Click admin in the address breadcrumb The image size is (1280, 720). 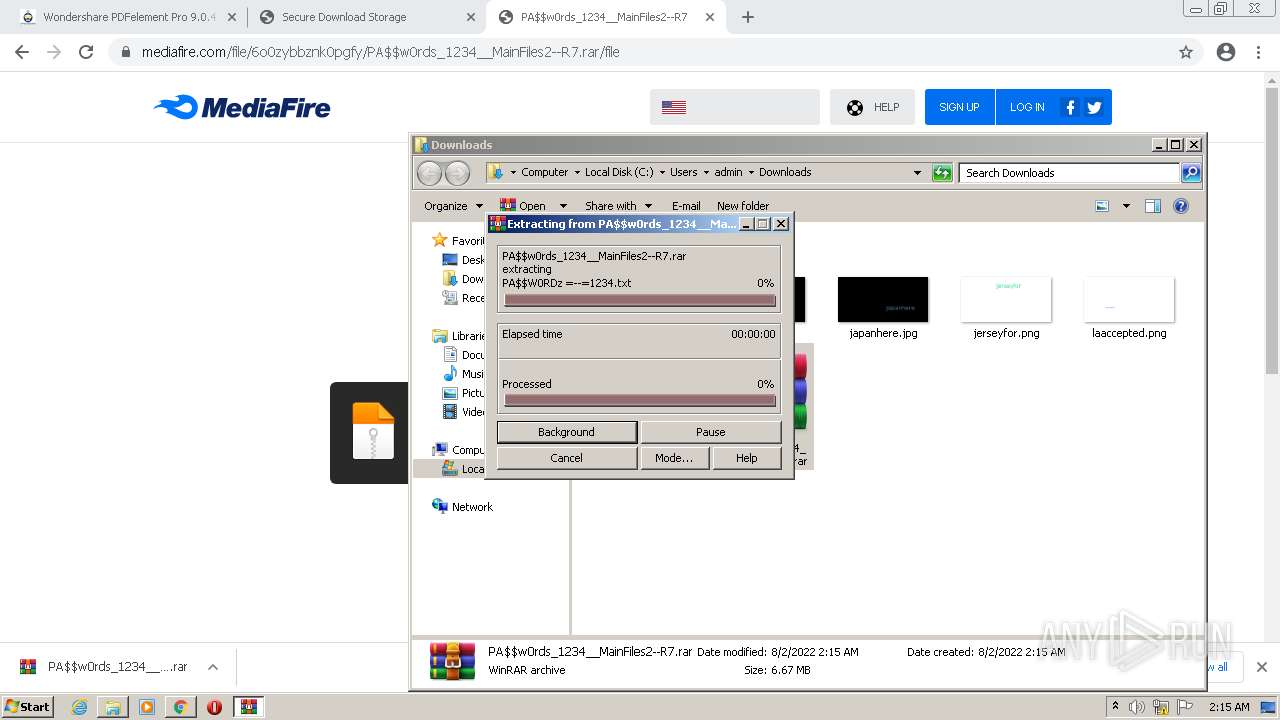click(728, 172)
